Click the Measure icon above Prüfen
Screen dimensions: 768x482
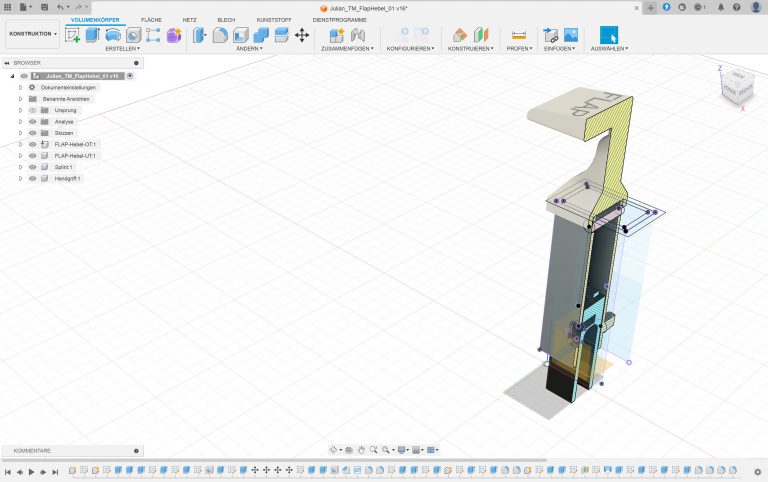point(519,35)
